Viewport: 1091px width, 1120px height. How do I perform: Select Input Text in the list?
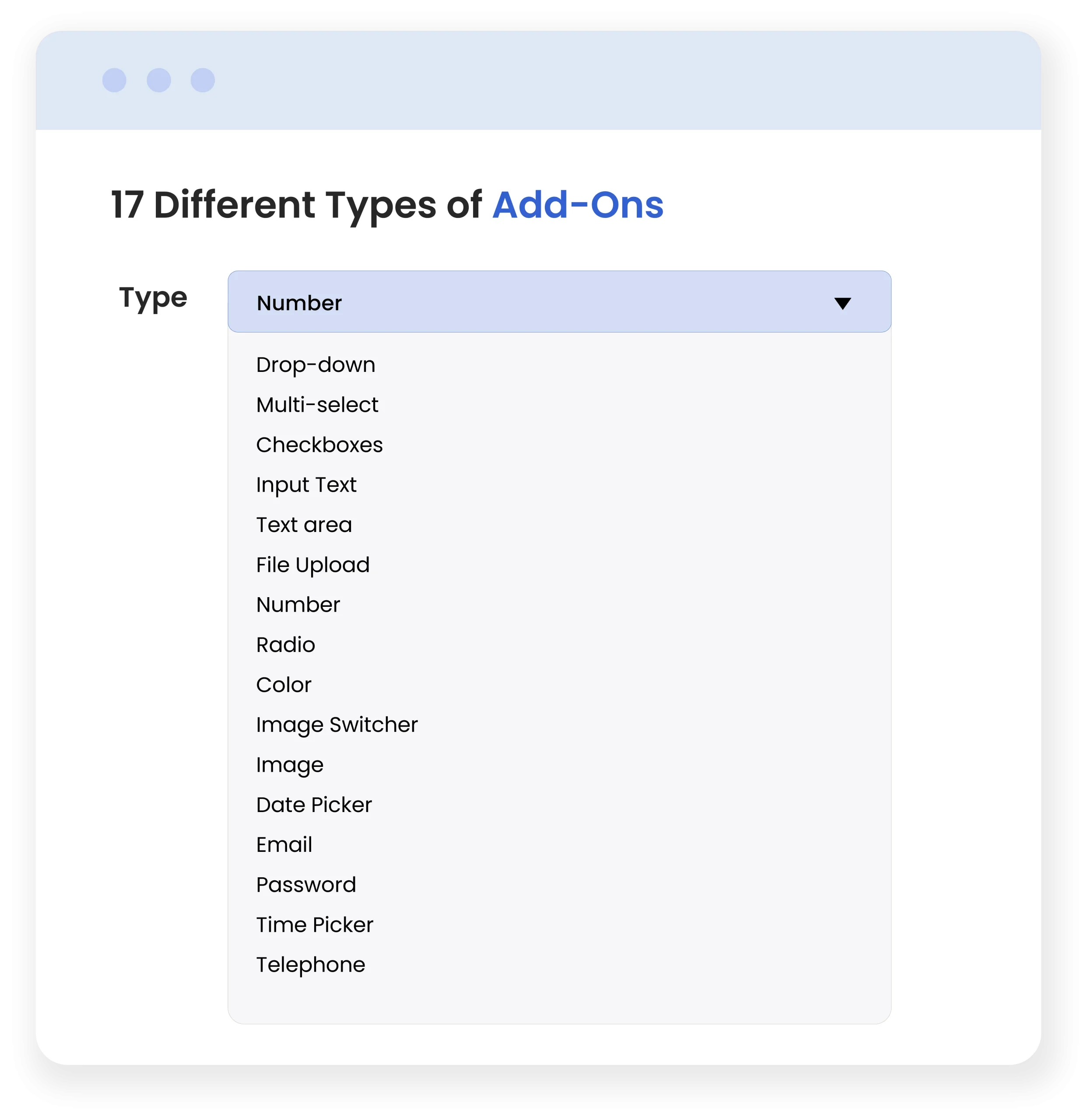[x=306, y=485]
